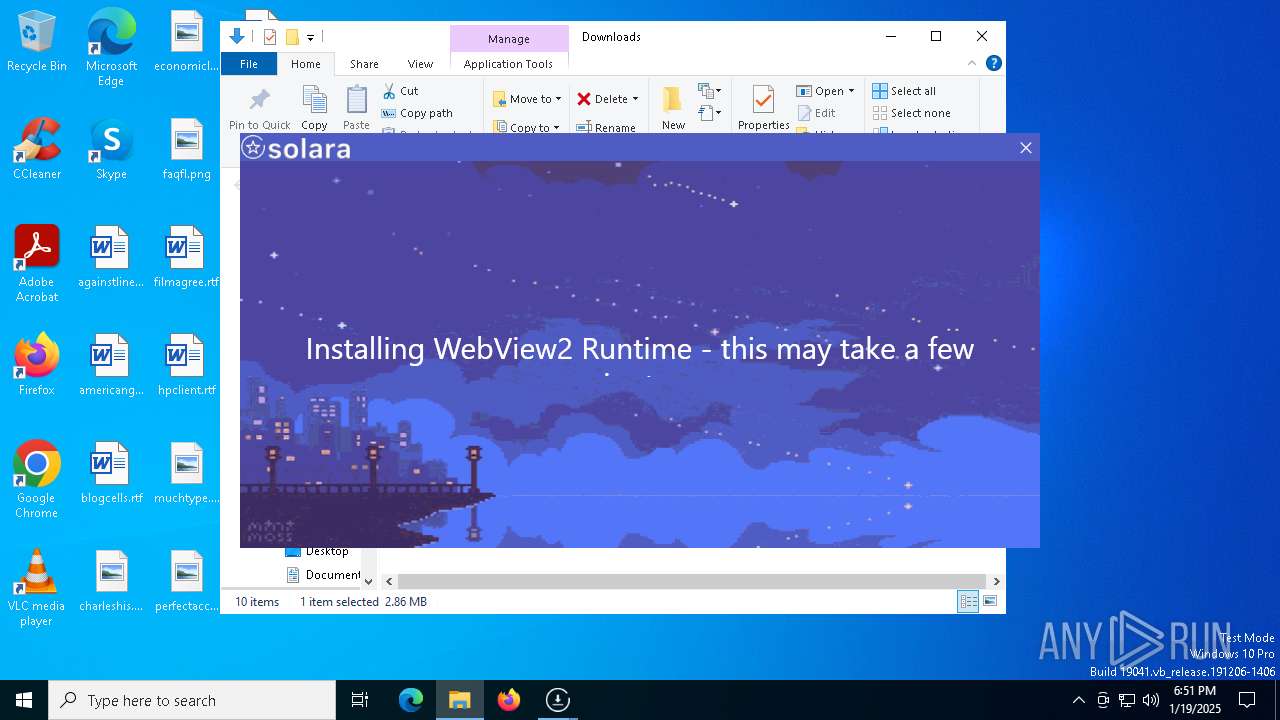Click the download app taskbar icon
The image size is (1280, 720).
(558, 700)
